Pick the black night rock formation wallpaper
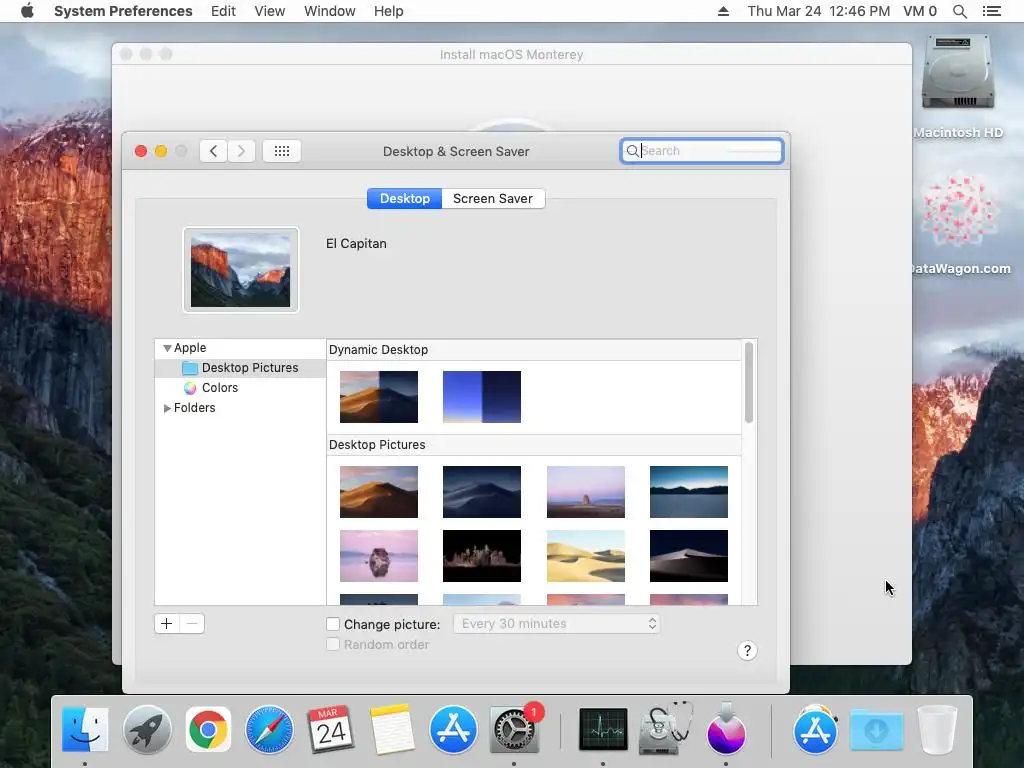 coord(482,556)
